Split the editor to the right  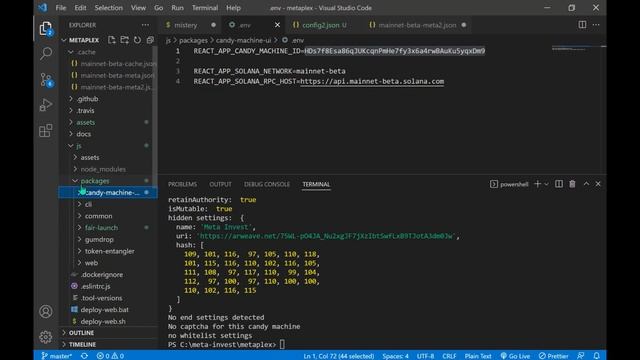click(582, 25)
